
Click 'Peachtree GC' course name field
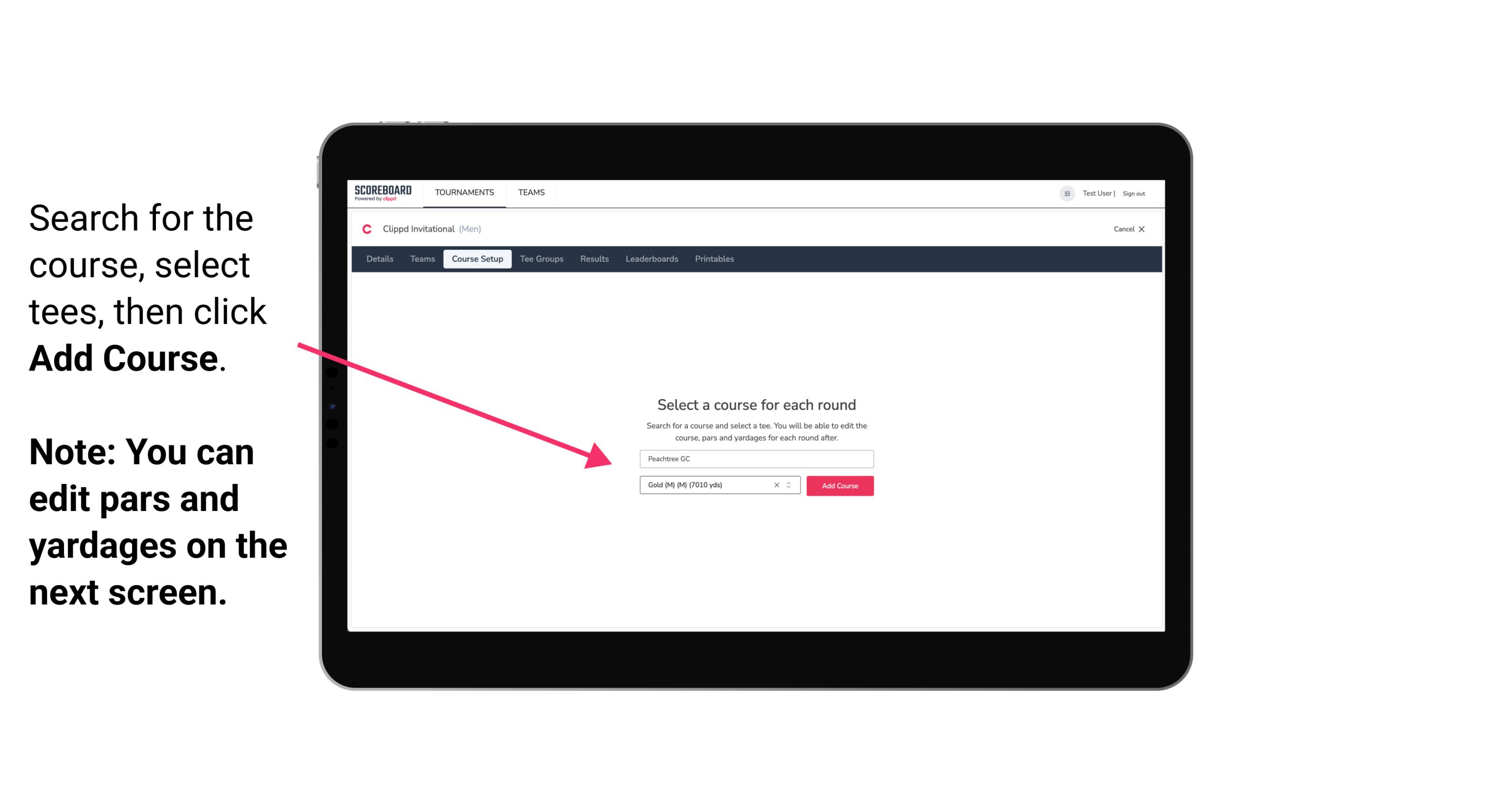[756, 458]
